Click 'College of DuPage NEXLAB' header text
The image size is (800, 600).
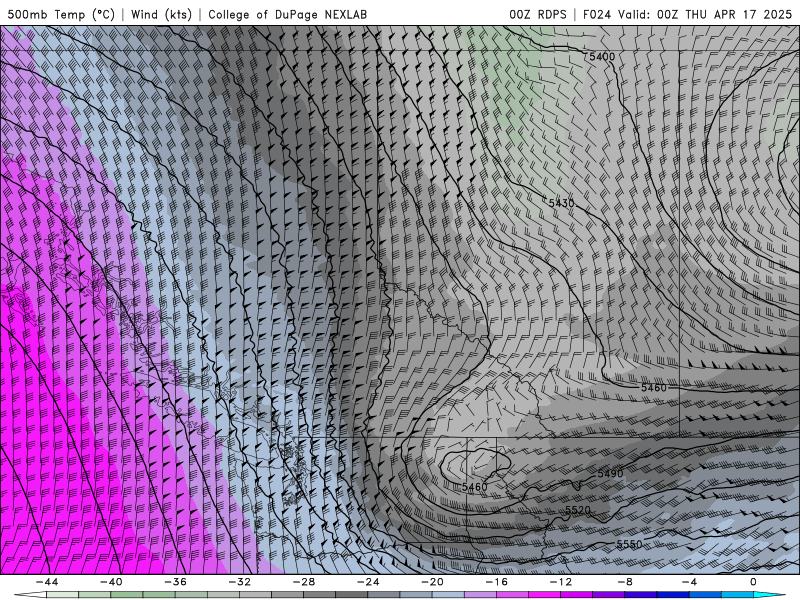[x=287, y=14]
